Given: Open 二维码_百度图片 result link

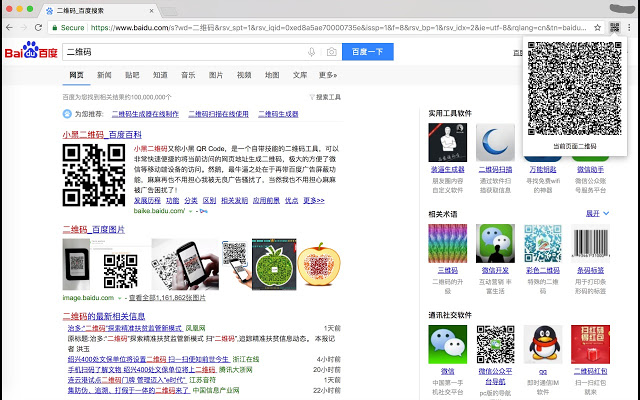Looking at the screenshot, I should coord(93,230).
